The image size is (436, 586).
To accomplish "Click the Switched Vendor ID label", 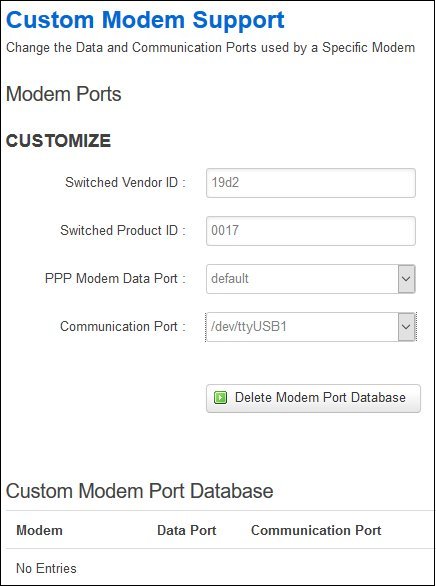I will 126,183.
